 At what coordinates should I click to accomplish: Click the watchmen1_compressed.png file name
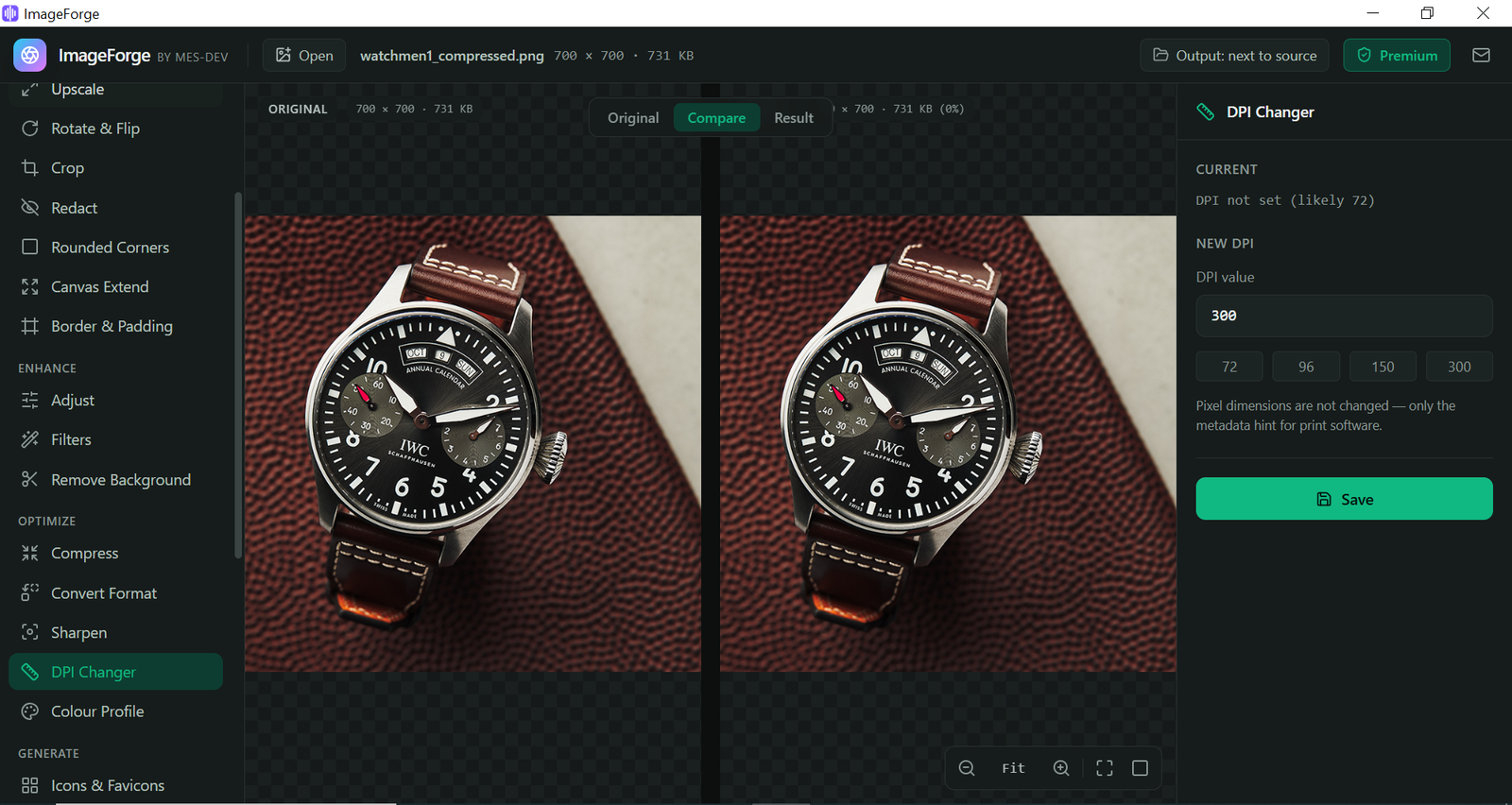tap(452, 56)
